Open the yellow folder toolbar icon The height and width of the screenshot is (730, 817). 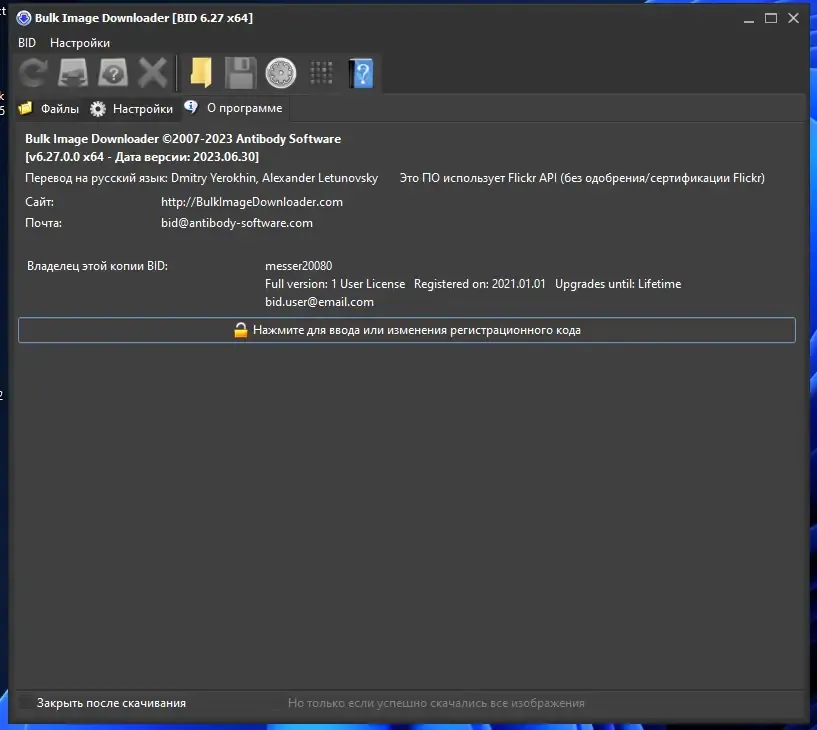(201, 73)
